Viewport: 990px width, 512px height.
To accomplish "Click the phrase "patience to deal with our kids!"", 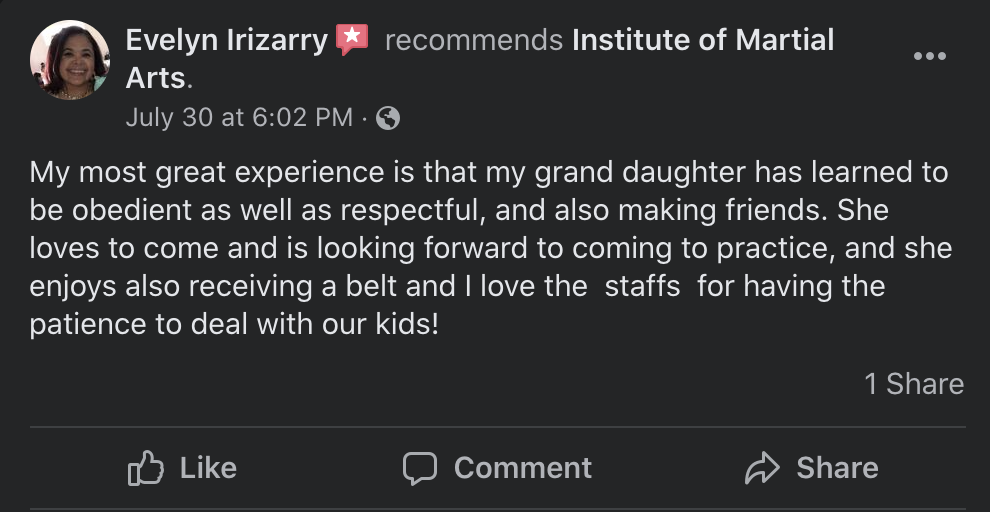I will (234, 326).
